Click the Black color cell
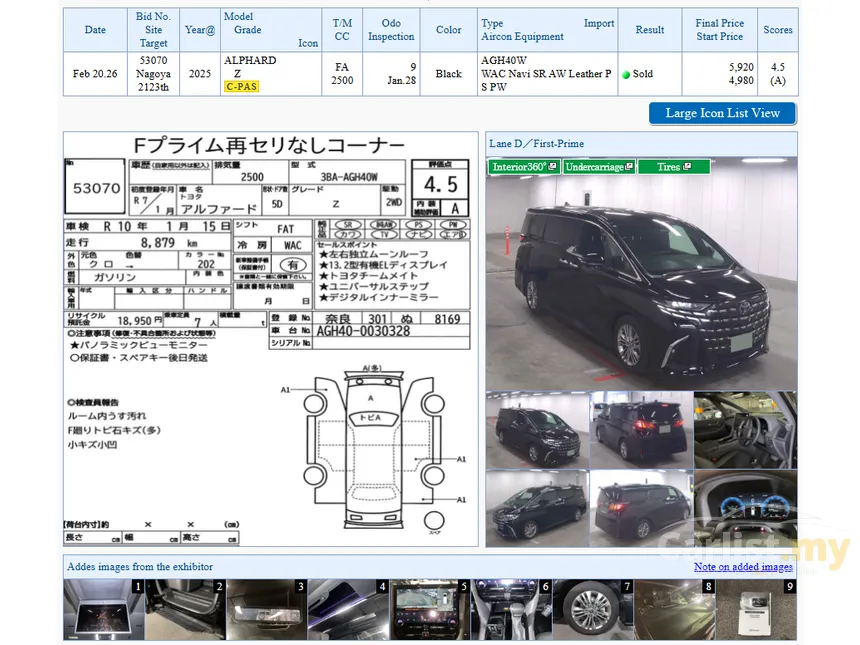This screenshot has height=645, width=860. (449, 73)
